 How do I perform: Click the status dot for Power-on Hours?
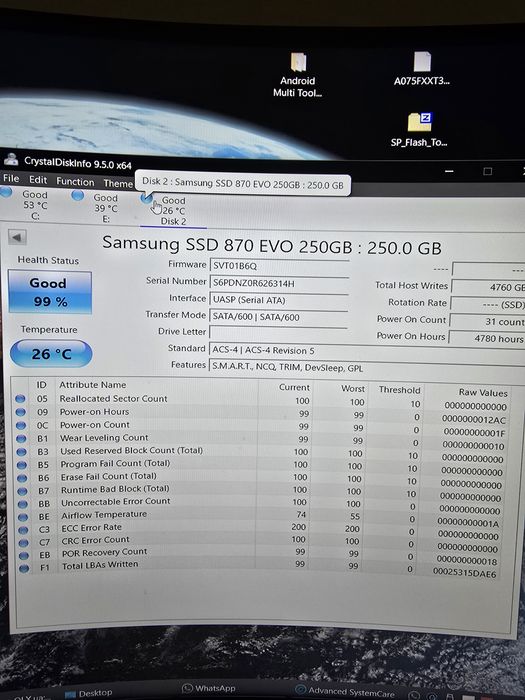click(21, 412)
